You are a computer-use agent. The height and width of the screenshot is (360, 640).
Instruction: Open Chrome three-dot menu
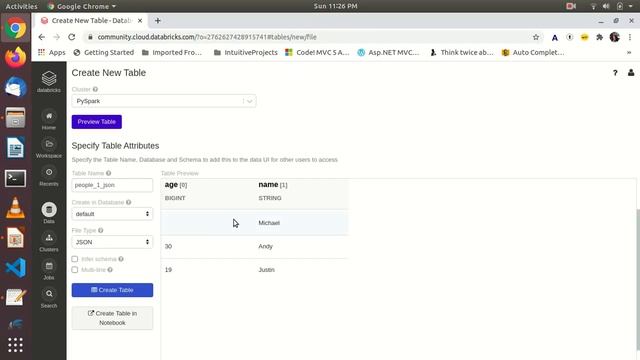point(630,37)
